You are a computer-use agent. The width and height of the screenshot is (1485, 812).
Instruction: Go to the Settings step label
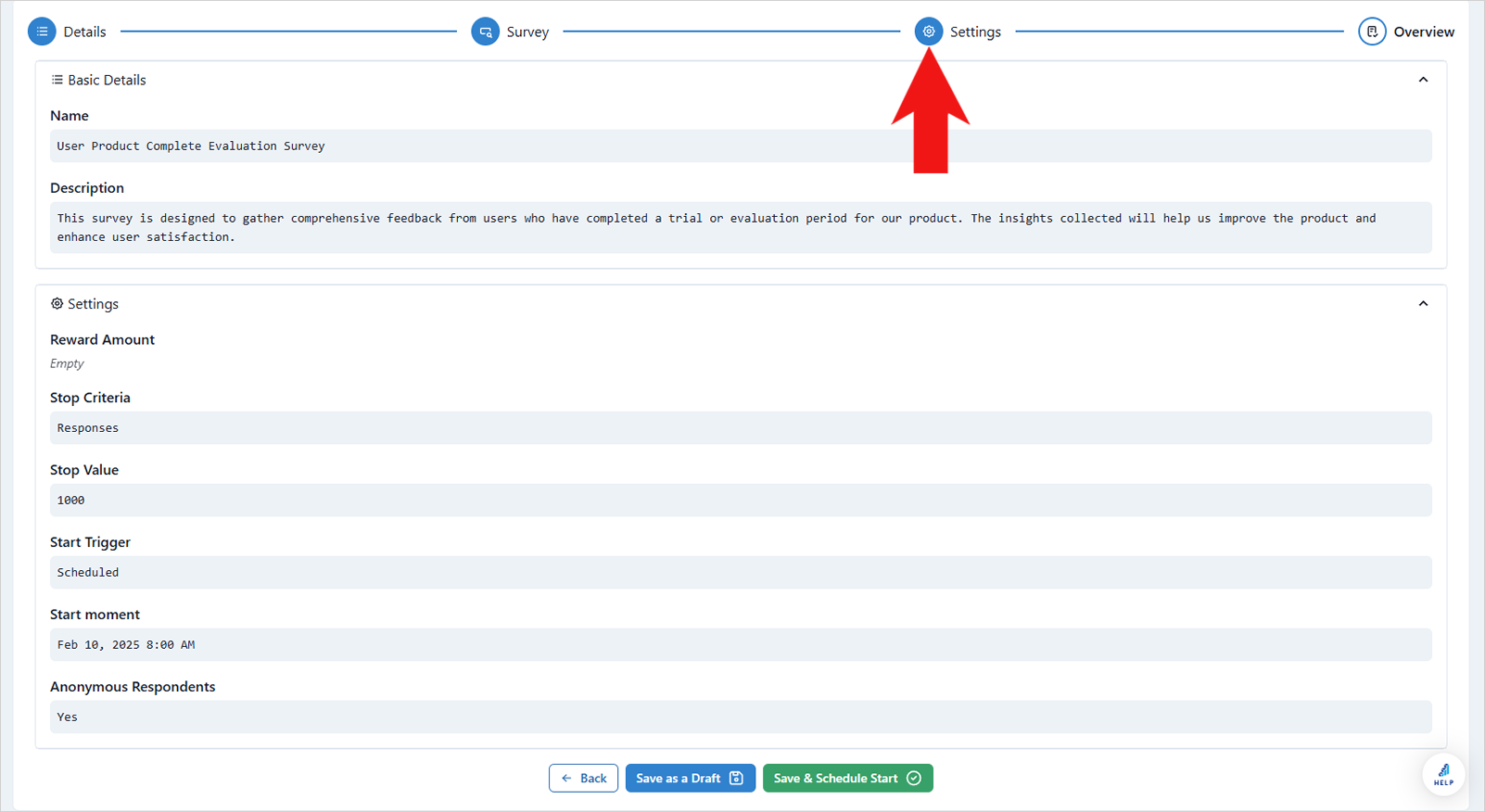pos(975,32)
